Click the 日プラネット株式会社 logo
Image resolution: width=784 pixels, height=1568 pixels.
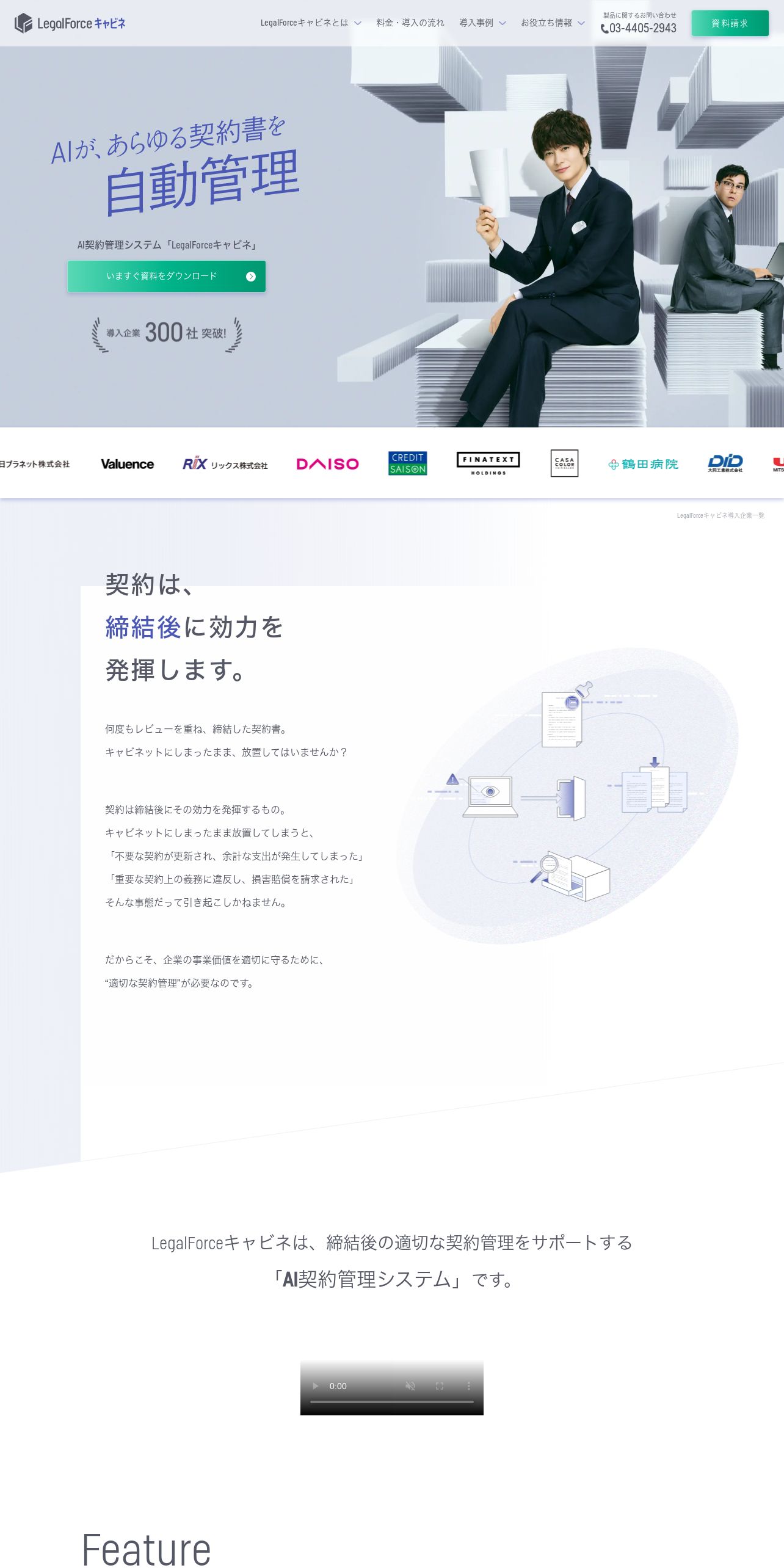tap(35, 464)
